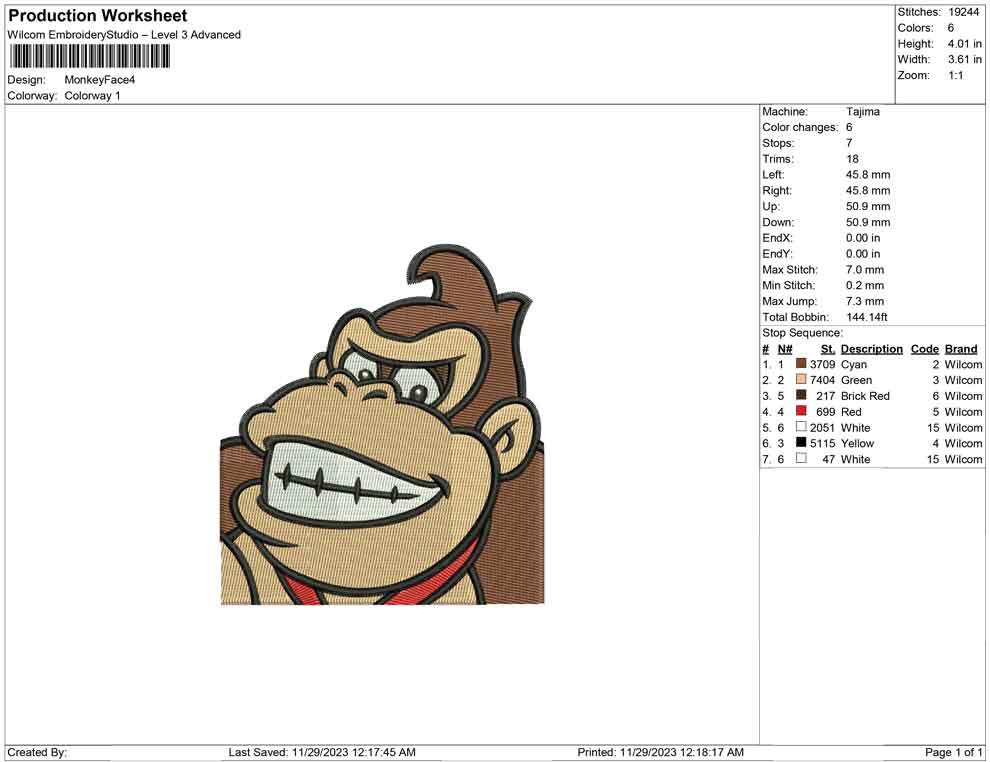
Task: Click the Stitches value '19244'
Action: click(963, 12)
